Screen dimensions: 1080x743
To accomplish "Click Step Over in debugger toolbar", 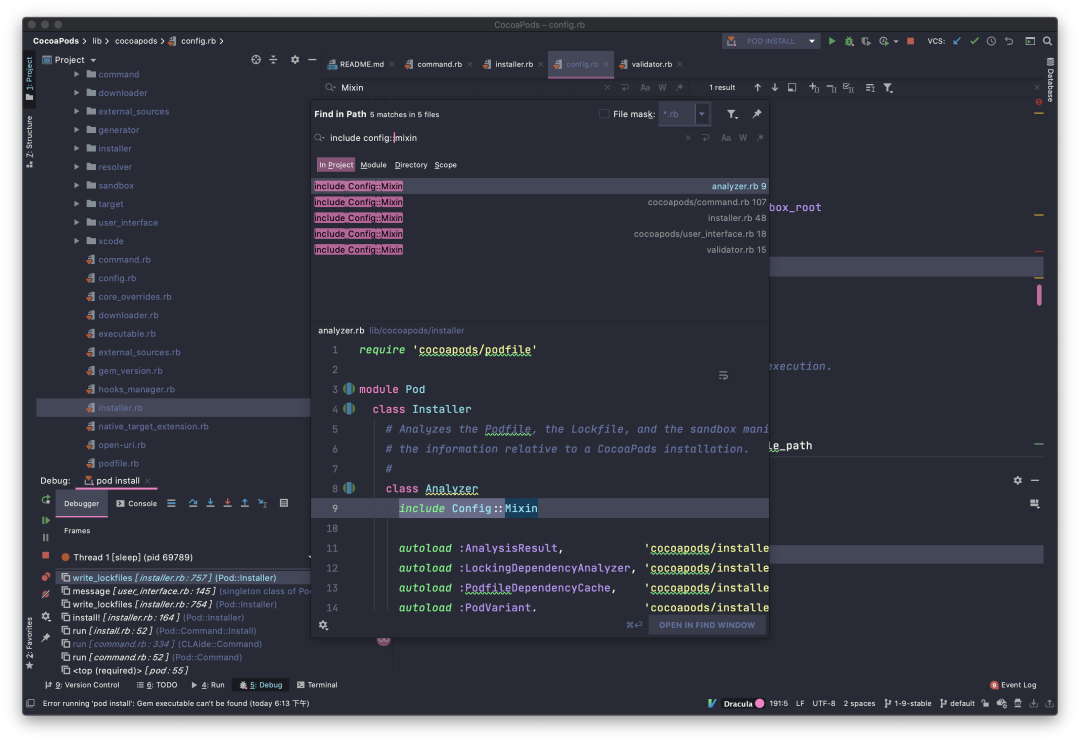I will point(193,503).
